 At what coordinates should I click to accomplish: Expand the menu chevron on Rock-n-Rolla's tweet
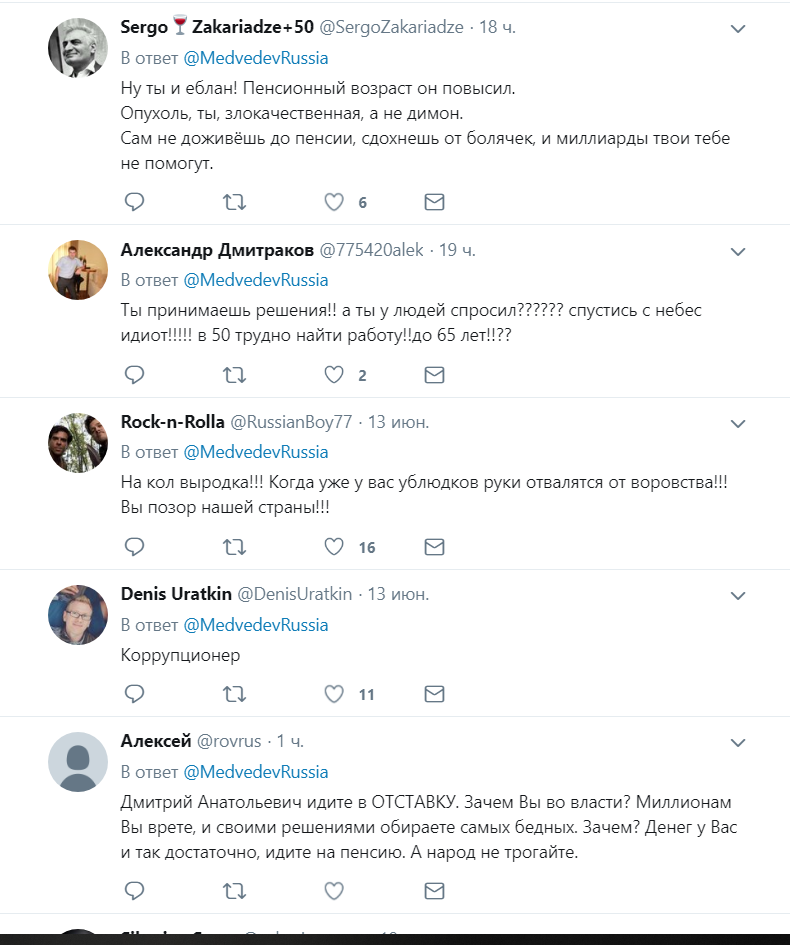(x=738, y=423)
